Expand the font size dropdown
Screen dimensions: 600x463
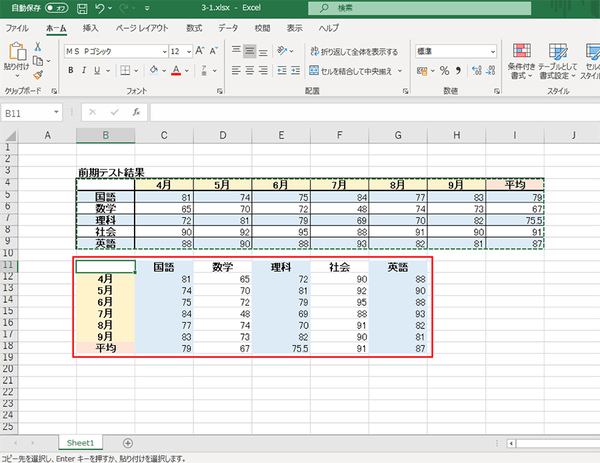coord(187,51)
